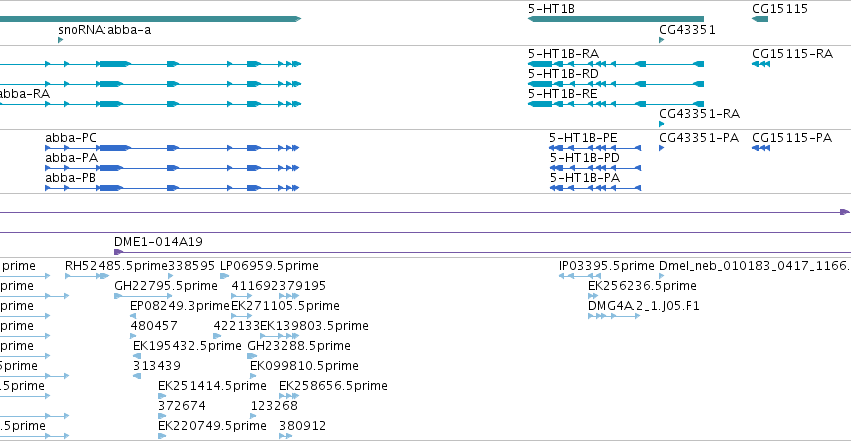Select the 338595 feature label

(192, 266)
